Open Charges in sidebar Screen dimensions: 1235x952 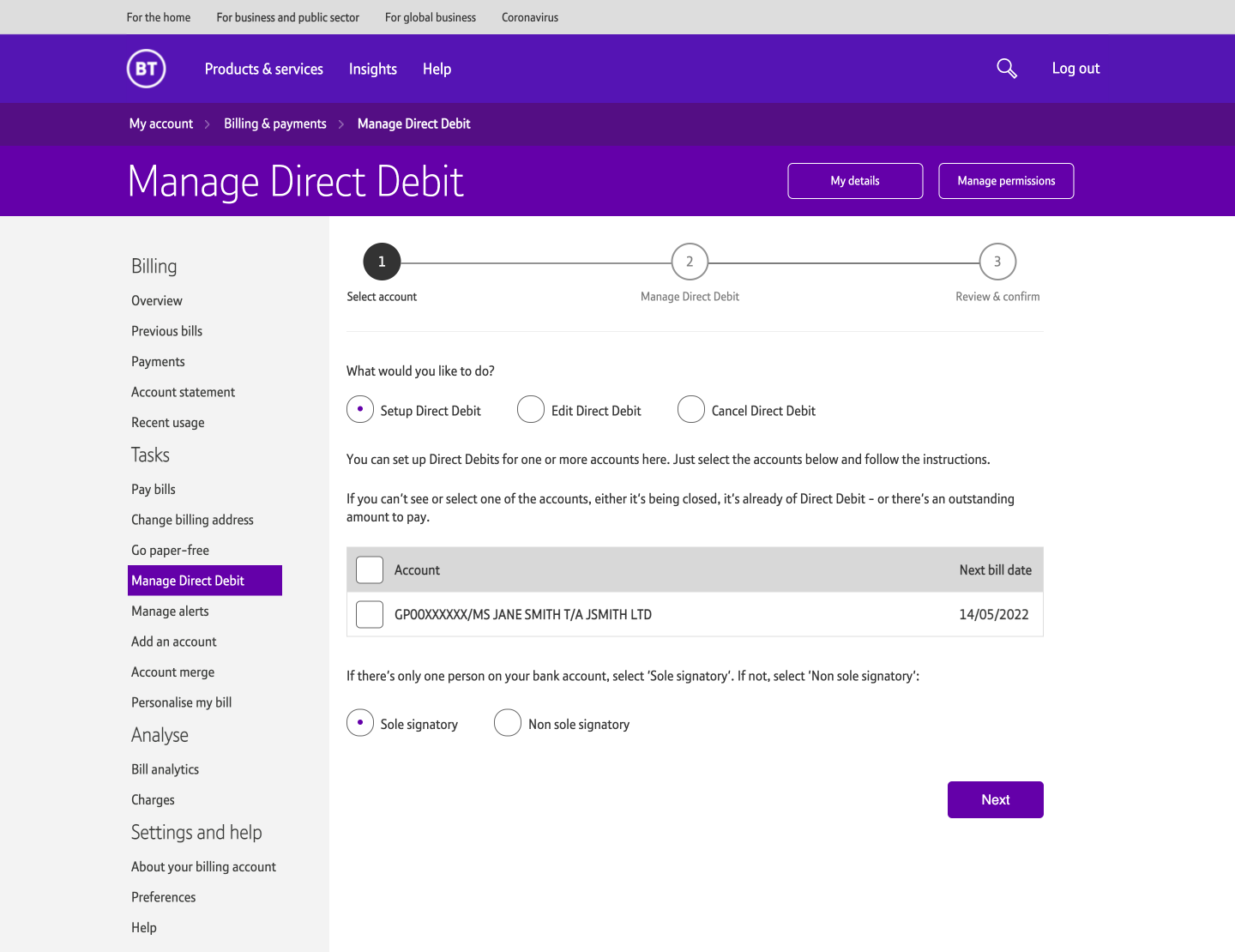pos(153,800)
